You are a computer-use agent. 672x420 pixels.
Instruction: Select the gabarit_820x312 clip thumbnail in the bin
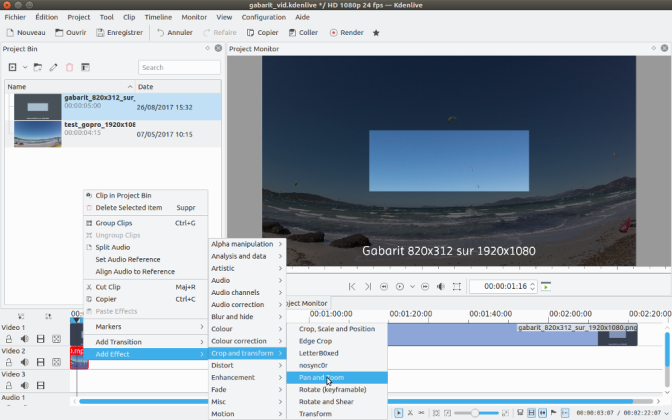(38, 107)
